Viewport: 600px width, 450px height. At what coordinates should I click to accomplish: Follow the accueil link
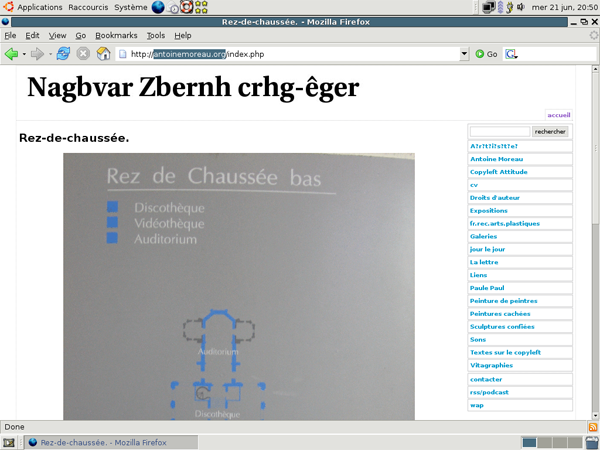pyautogui.click(x=559, y=115)
